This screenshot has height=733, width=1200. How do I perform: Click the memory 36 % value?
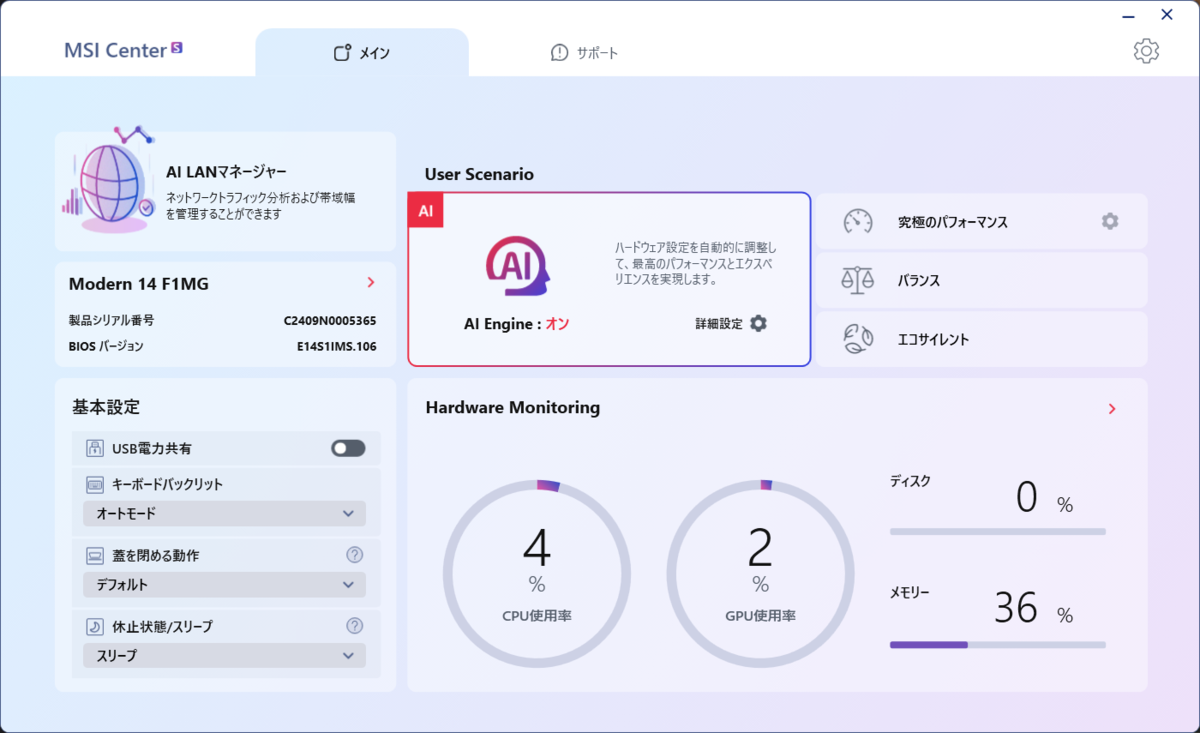pyautogui.click(x=1033, y=608)
